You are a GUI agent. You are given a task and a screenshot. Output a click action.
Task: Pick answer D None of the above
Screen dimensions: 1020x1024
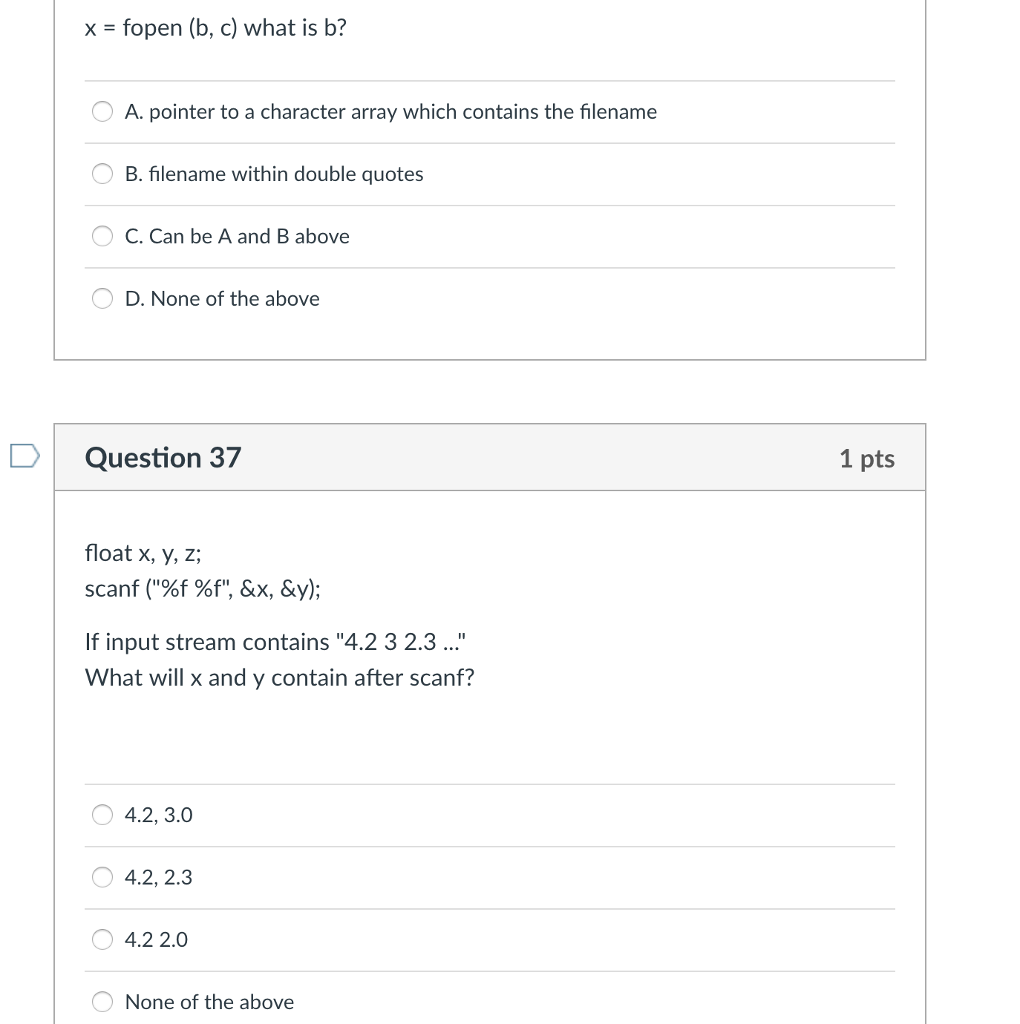click(102, 298)
